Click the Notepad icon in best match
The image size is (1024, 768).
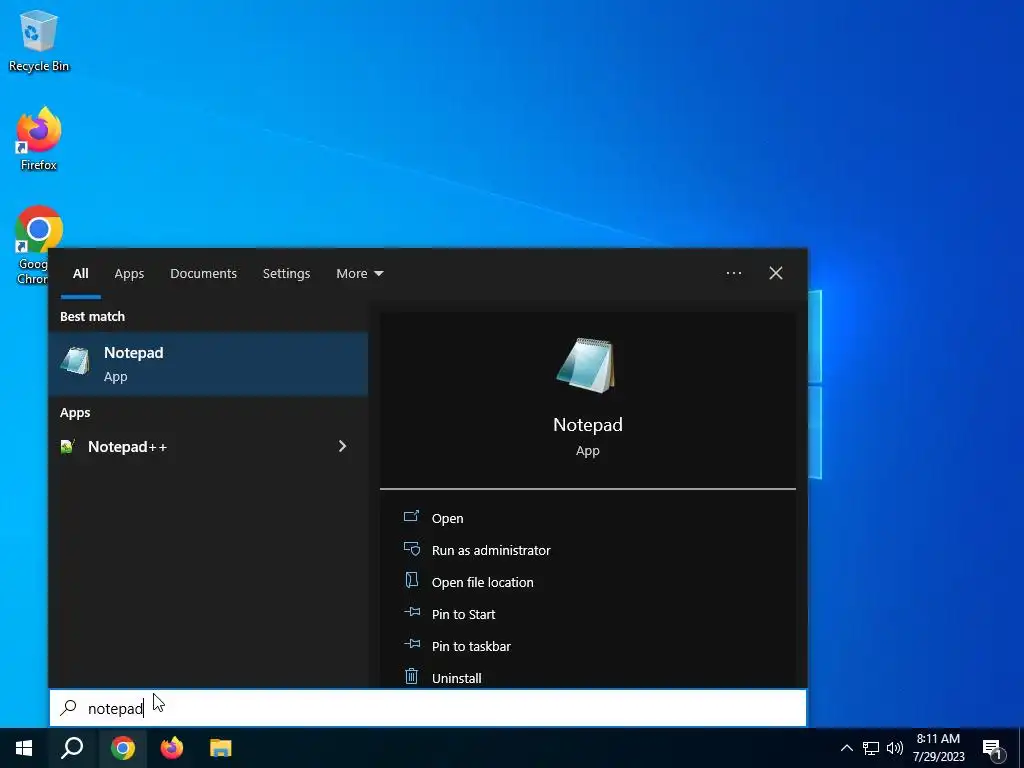pos(76,361)
